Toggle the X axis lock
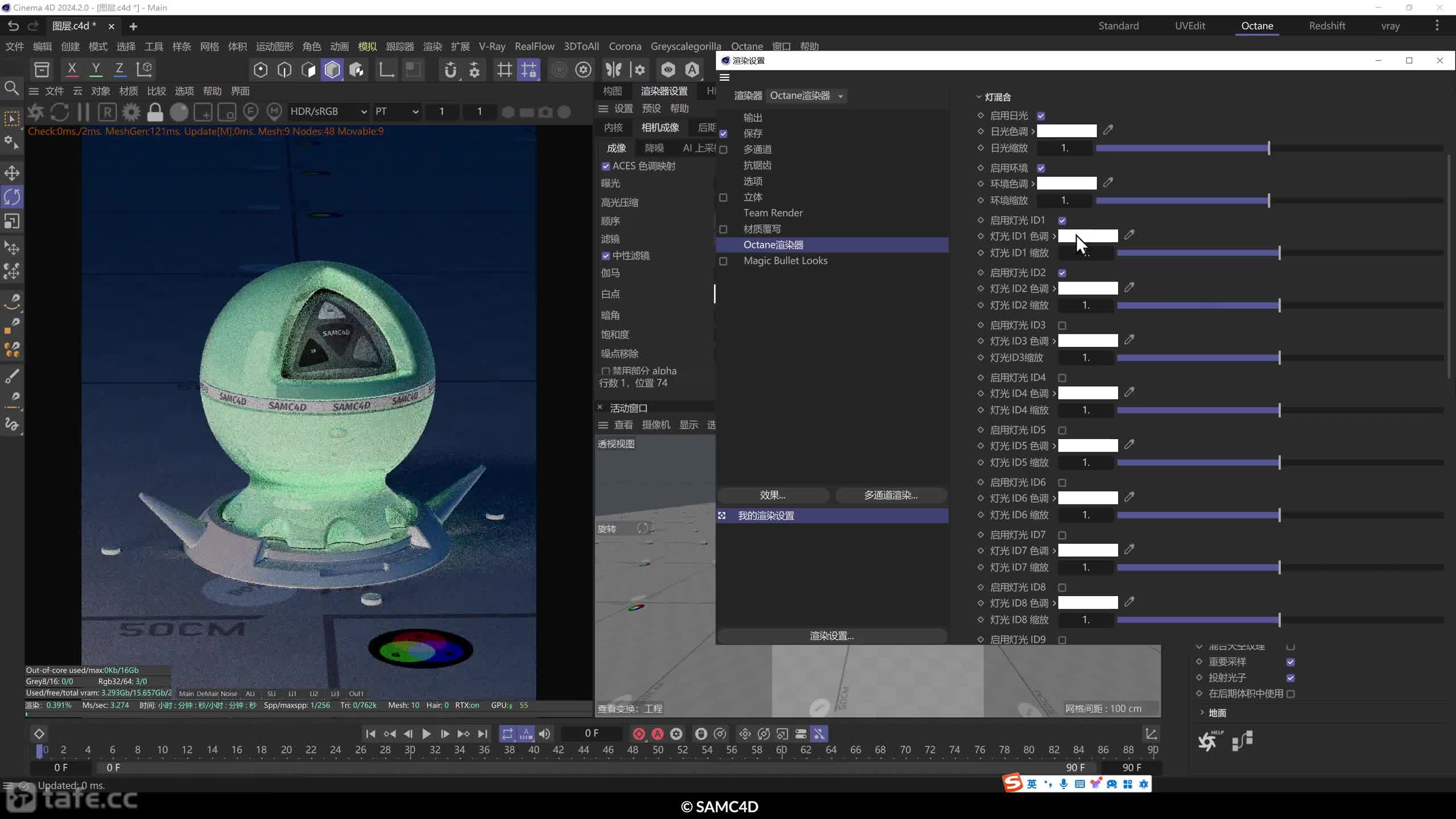 point(72,69)
